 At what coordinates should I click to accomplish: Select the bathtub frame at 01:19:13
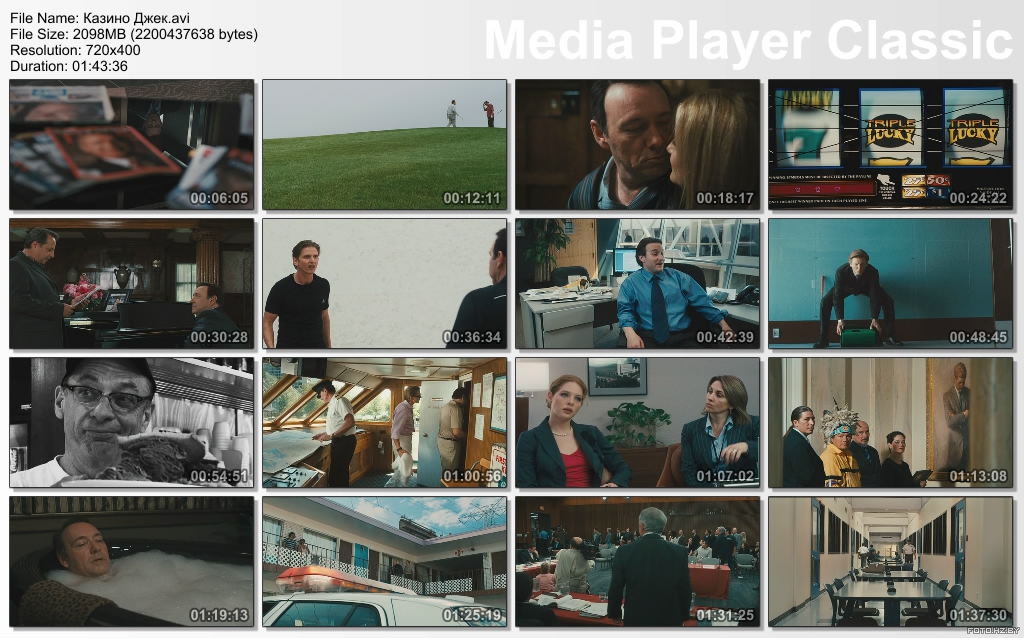[131, 562]
